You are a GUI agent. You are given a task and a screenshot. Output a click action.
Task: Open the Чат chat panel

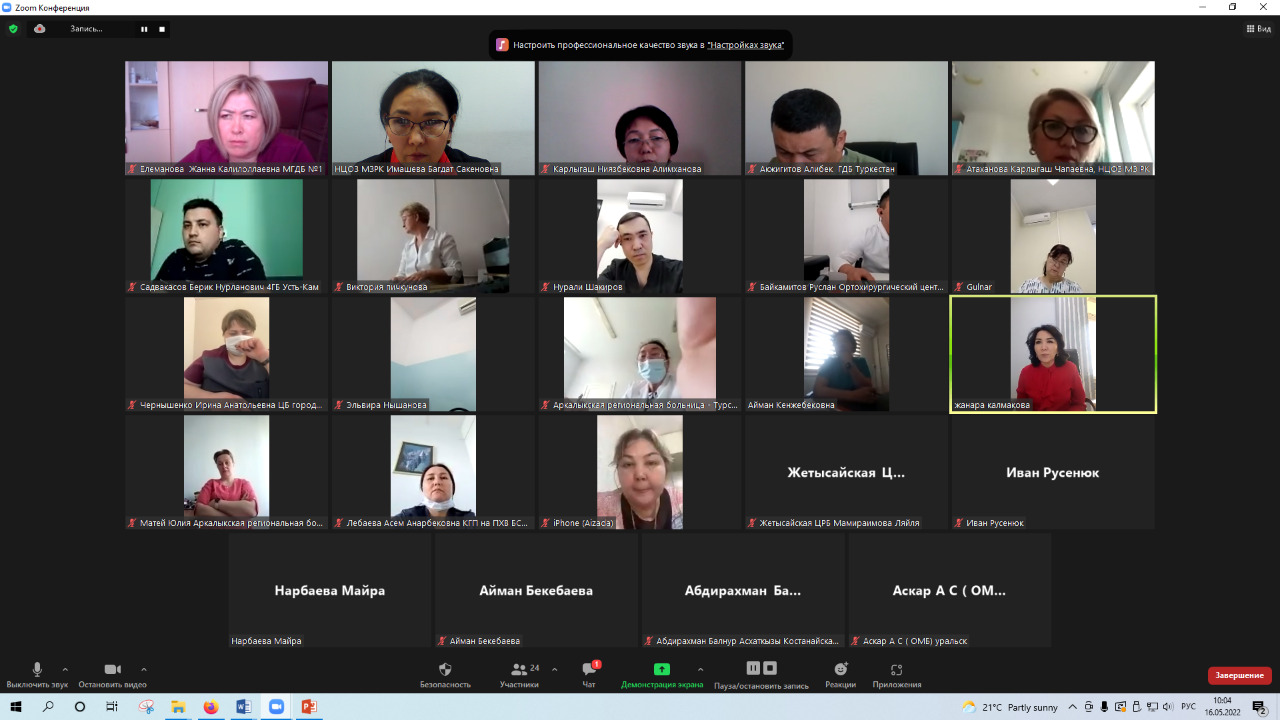(589, 675)
